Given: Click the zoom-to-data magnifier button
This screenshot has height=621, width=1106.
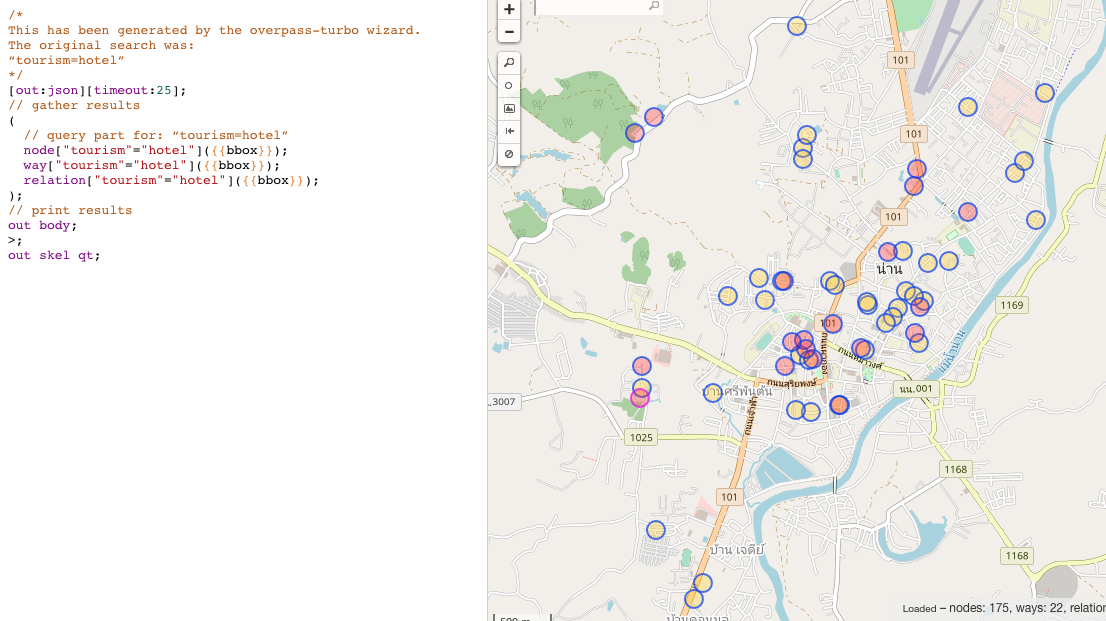Looking at the screenshot, I should (509, 63).
